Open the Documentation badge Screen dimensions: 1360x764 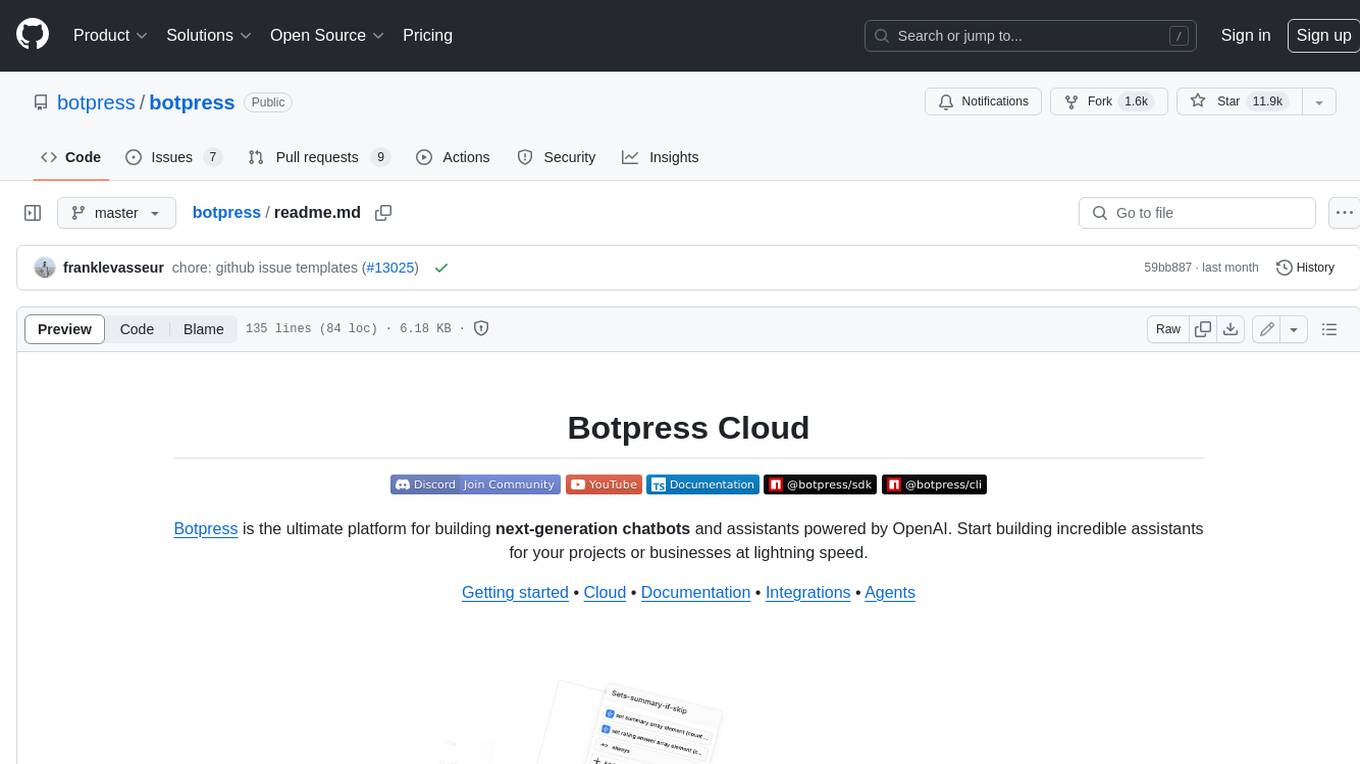click(703, 485)
